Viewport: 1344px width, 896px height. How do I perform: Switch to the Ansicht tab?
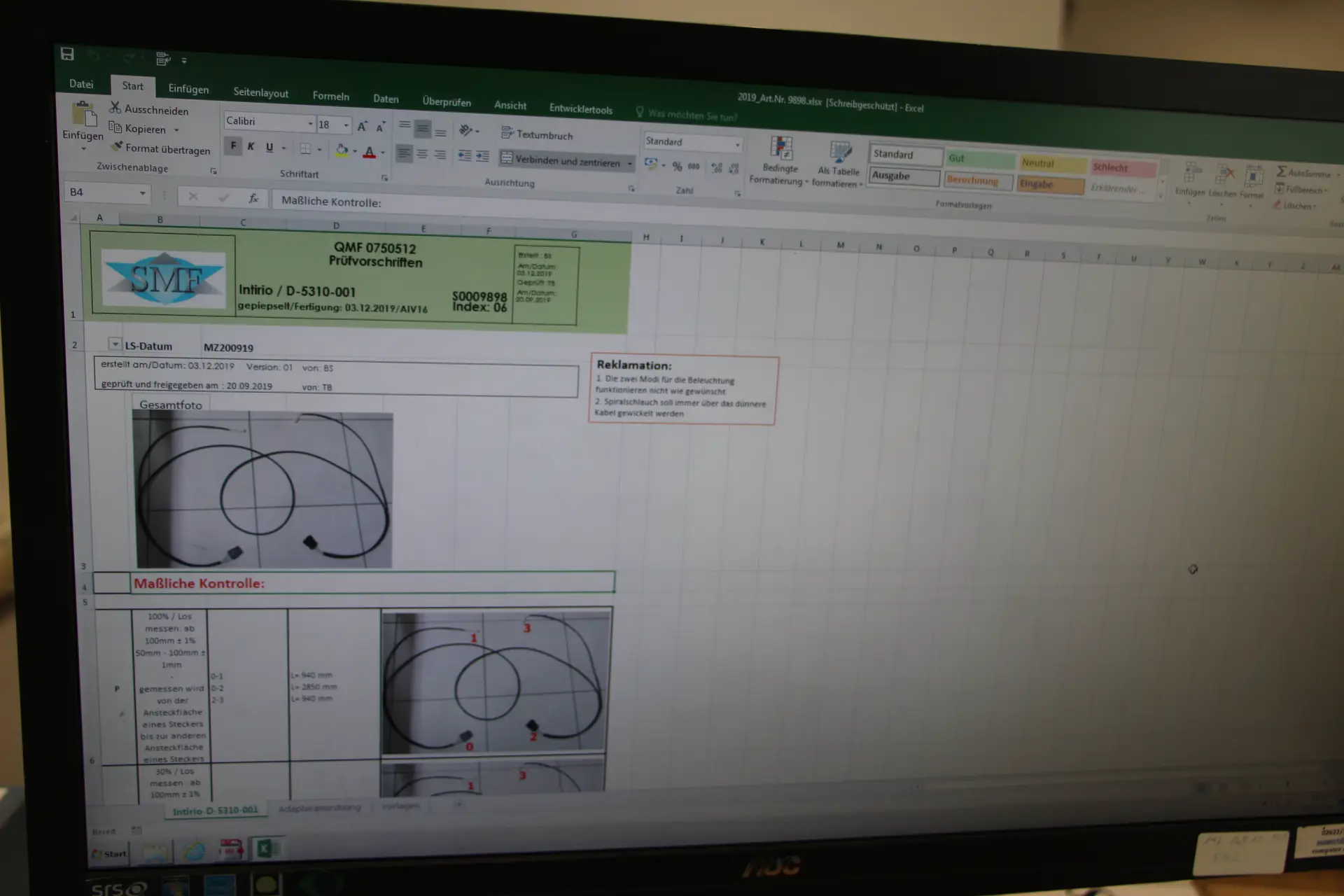[x=510, y=105]
